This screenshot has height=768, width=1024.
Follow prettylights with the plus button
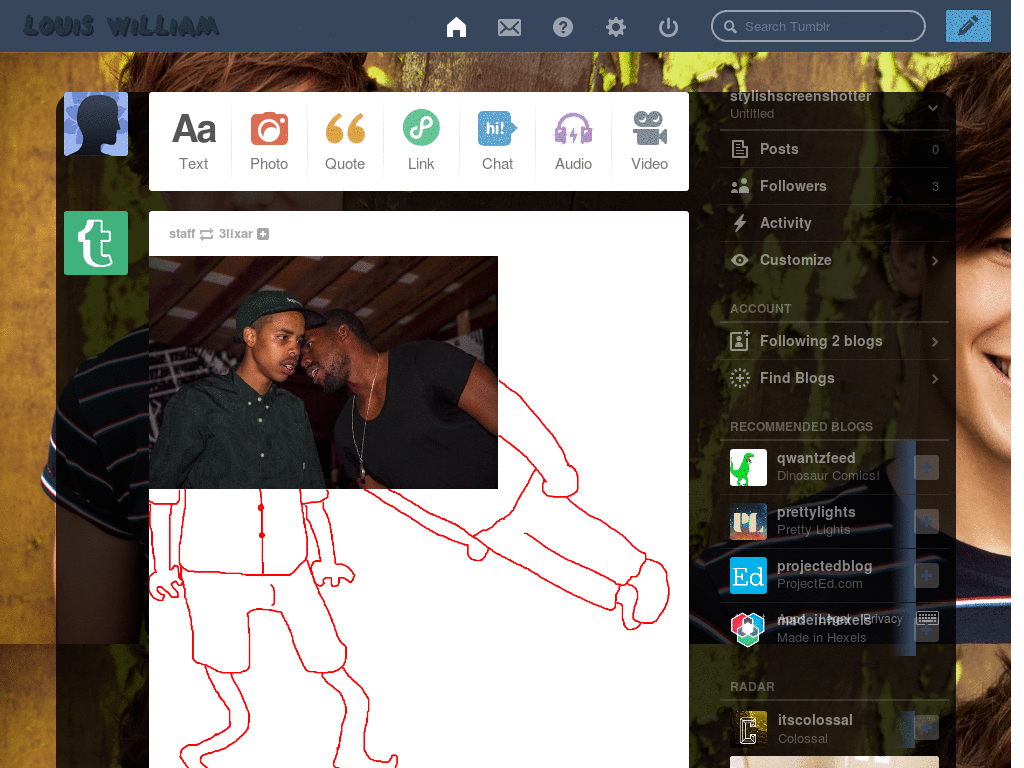tap(926, 521)
